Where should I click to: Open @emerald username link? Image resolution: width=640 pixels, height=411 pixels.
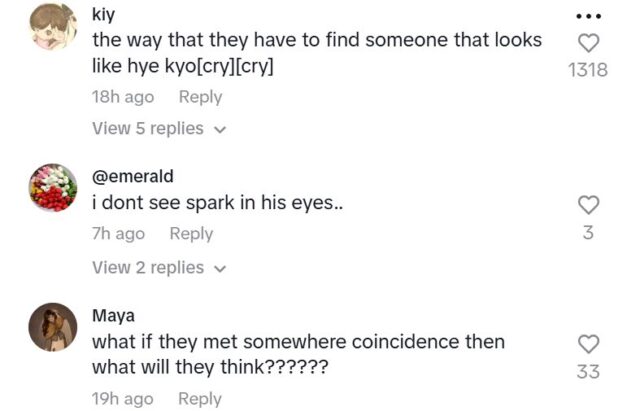click(133, 176)
